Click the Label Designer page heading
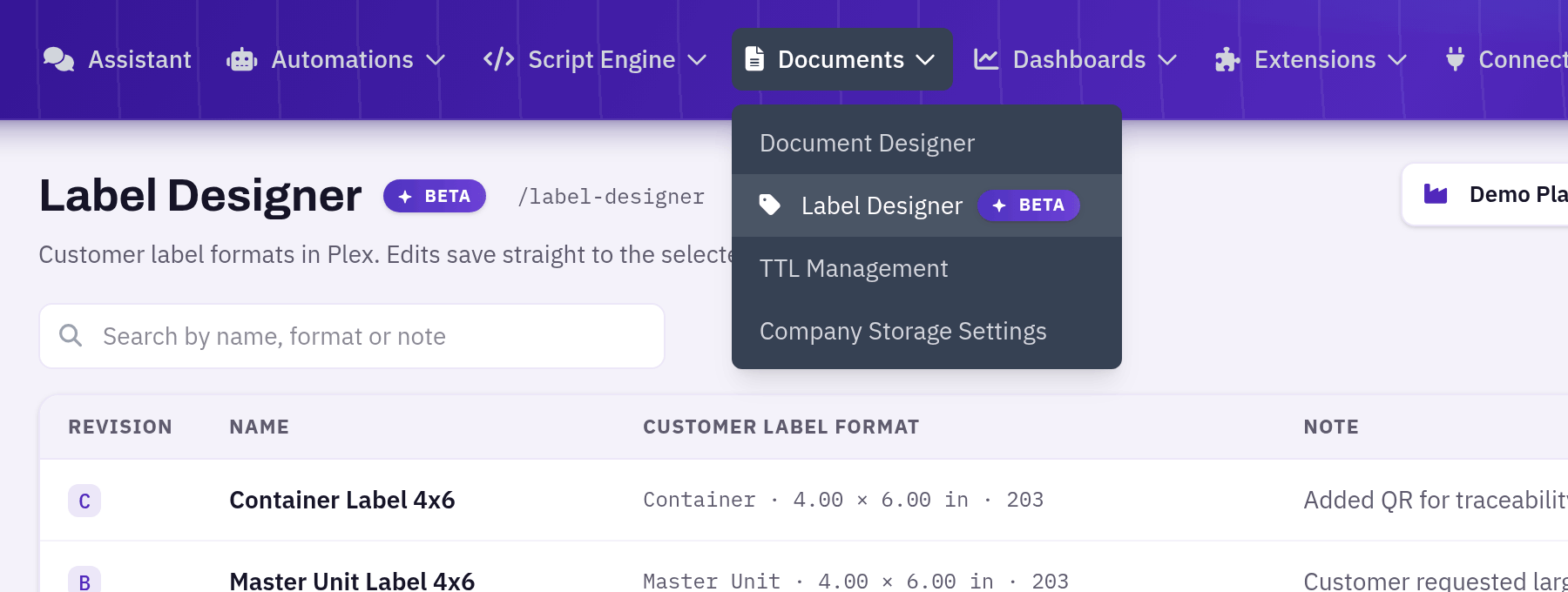The width and height of the screenshot is (1568, 592). [200, 196]
